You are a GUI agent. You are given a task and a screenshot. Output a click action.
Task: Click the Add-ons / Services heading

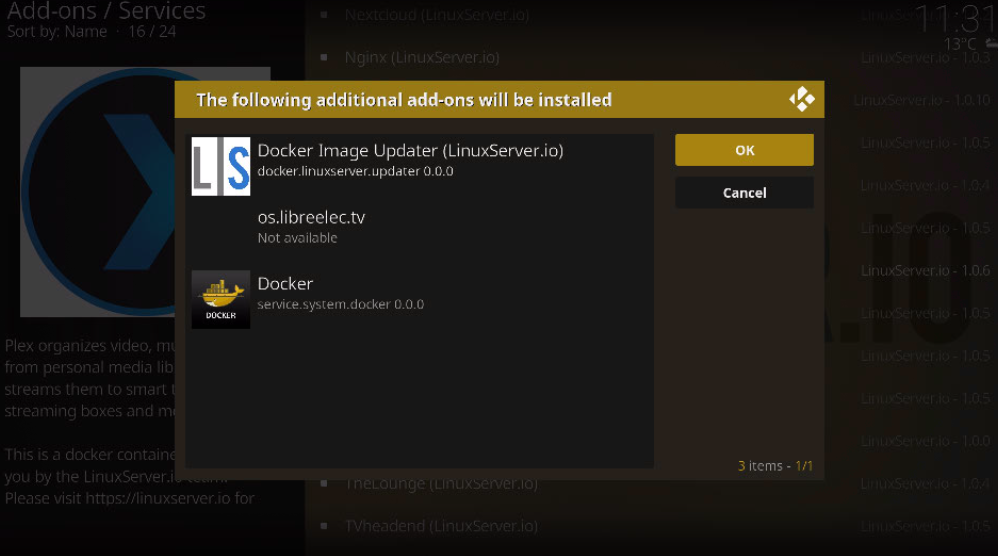point(106,11)
